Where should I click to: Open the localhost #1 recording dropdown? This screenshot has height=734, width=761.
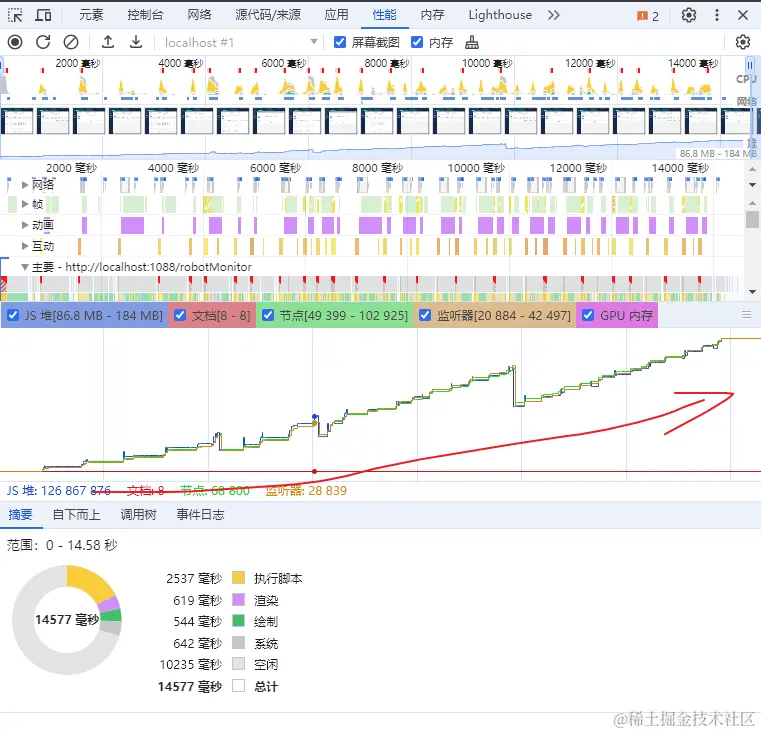241,43
